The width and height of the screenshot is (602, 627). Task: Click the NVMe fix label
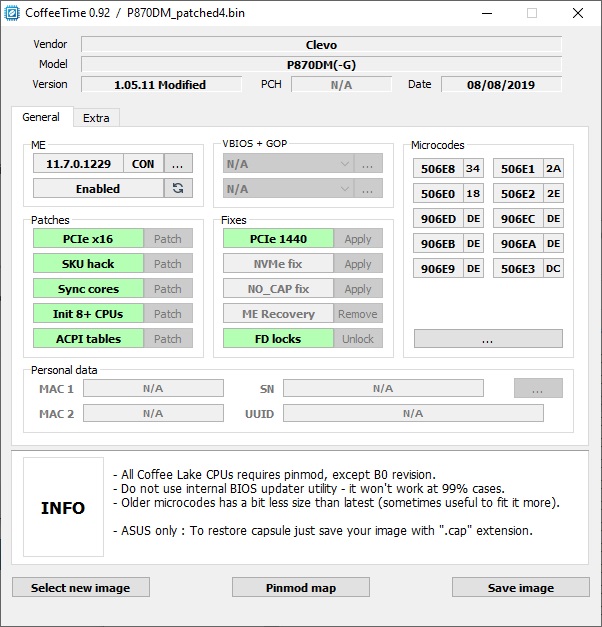[278, 264]
